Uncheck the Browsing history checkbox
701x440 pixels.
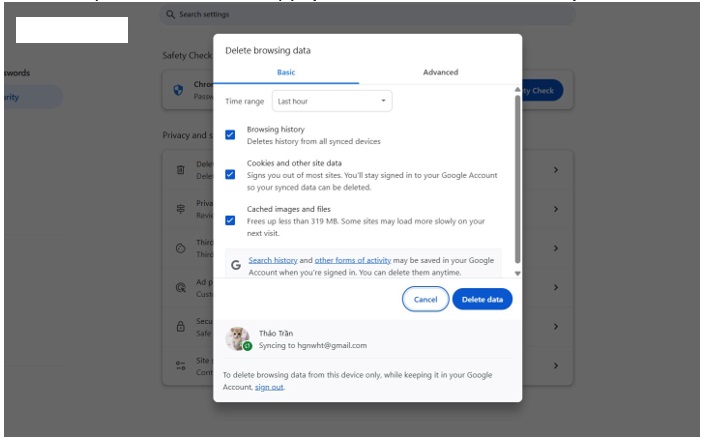231,135
